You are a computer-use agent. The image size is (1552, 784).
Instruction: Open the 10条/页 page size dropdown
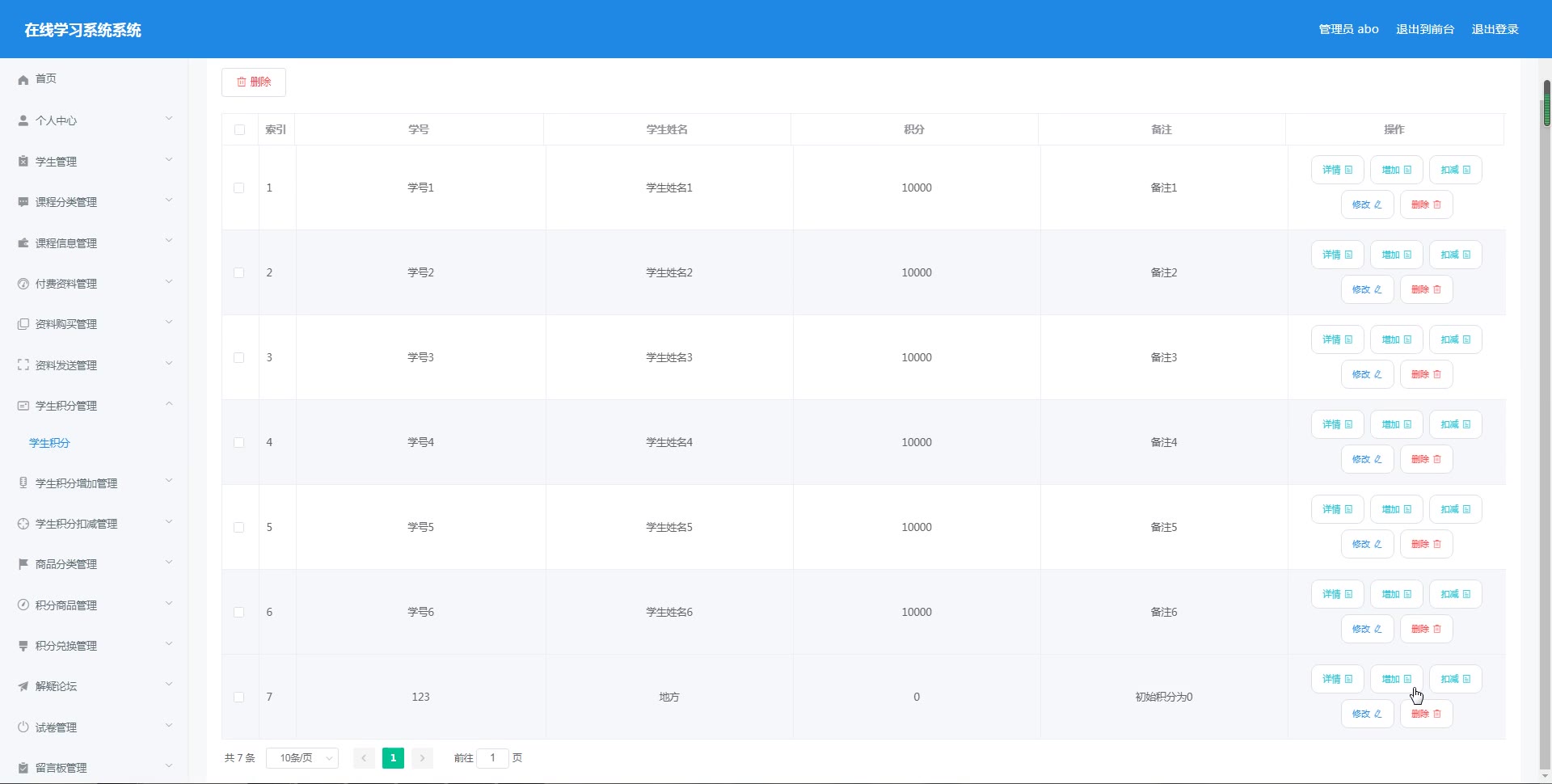tap(302, 758)
